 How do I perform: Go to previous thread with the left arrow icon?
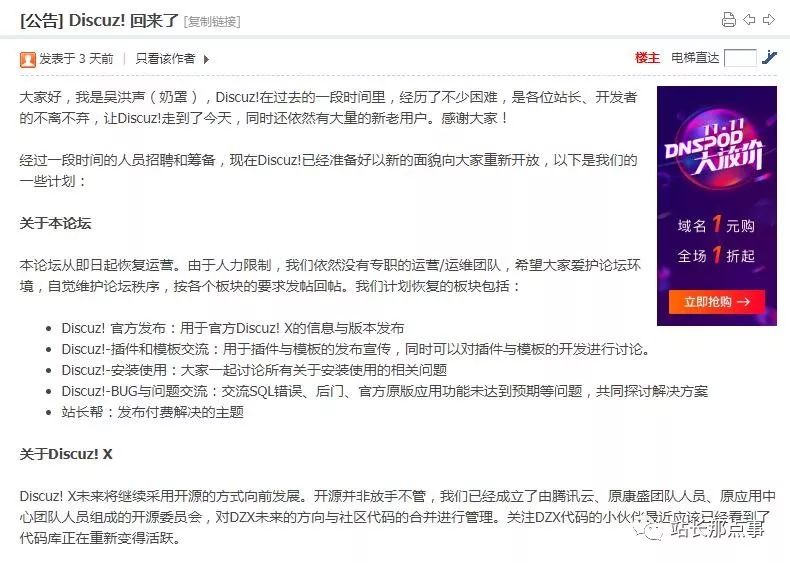coord(749,20)
